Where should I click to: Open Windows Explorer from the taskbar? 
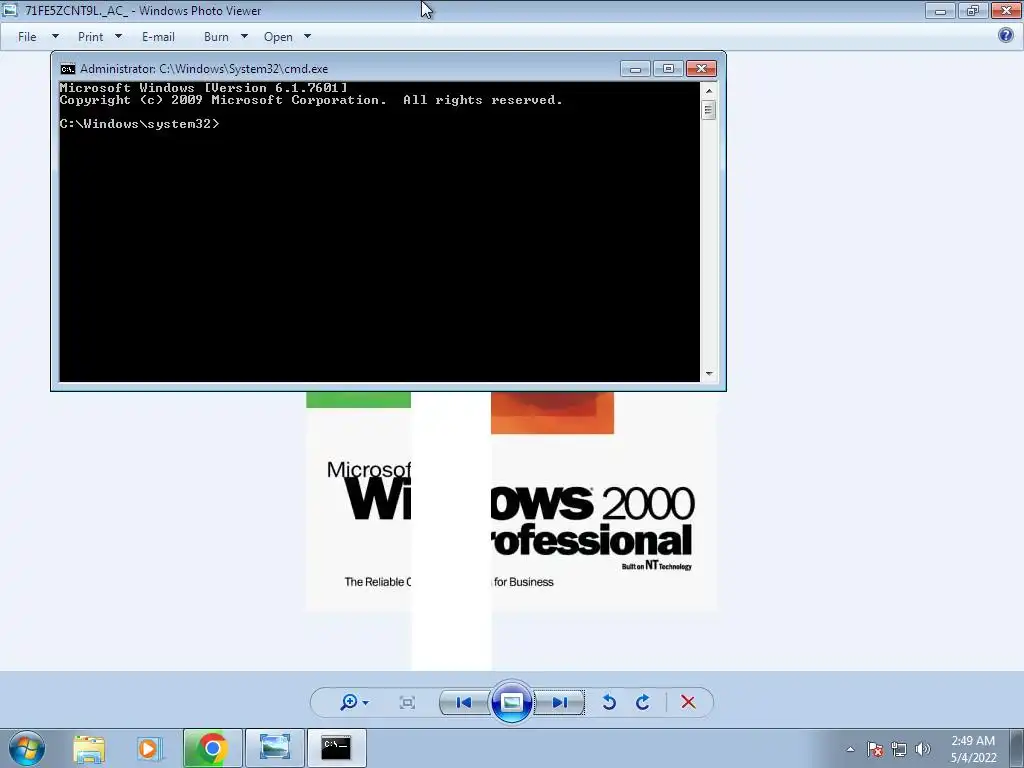(x=89, y=748)
